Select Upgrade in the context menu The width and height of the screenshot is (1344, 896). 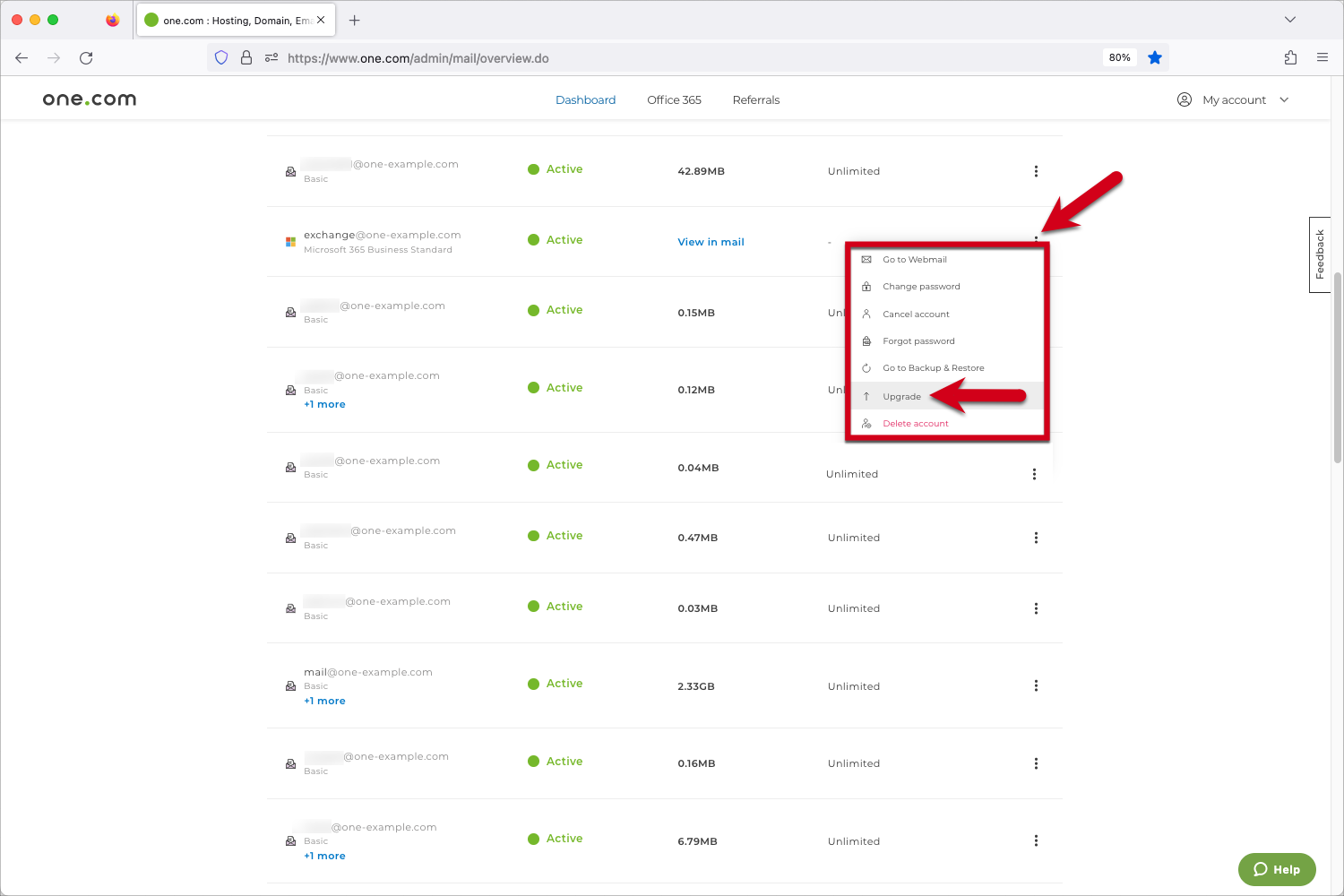[x=901, y=397]
